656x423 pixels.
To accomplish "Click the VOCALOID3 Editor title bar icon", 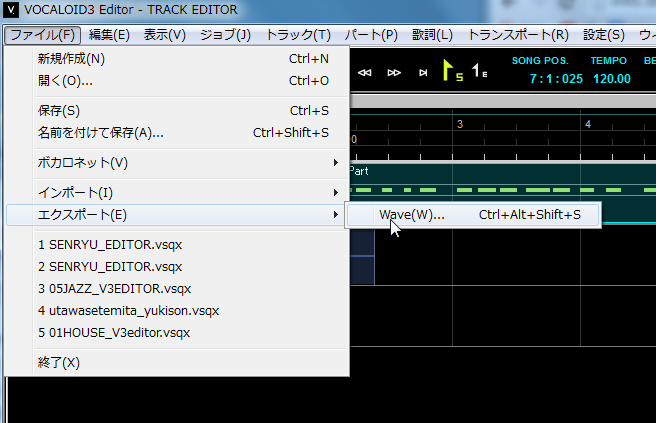I will pos(11,10).
